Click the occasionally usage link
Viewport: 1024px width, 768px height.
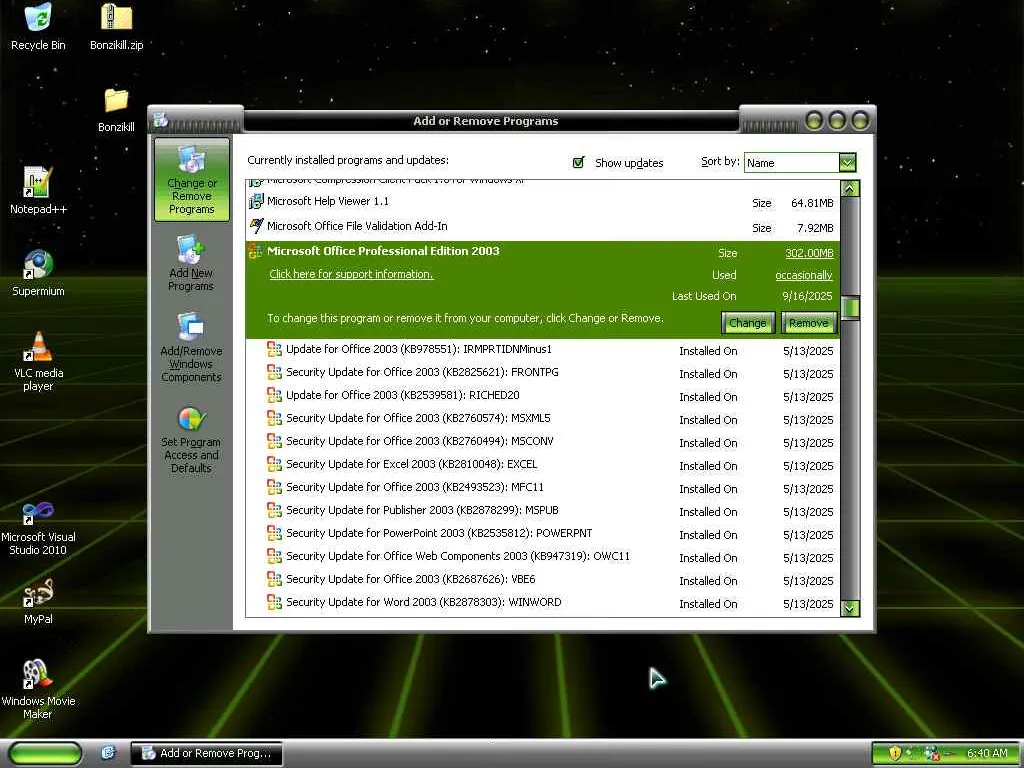pos(804,276)
